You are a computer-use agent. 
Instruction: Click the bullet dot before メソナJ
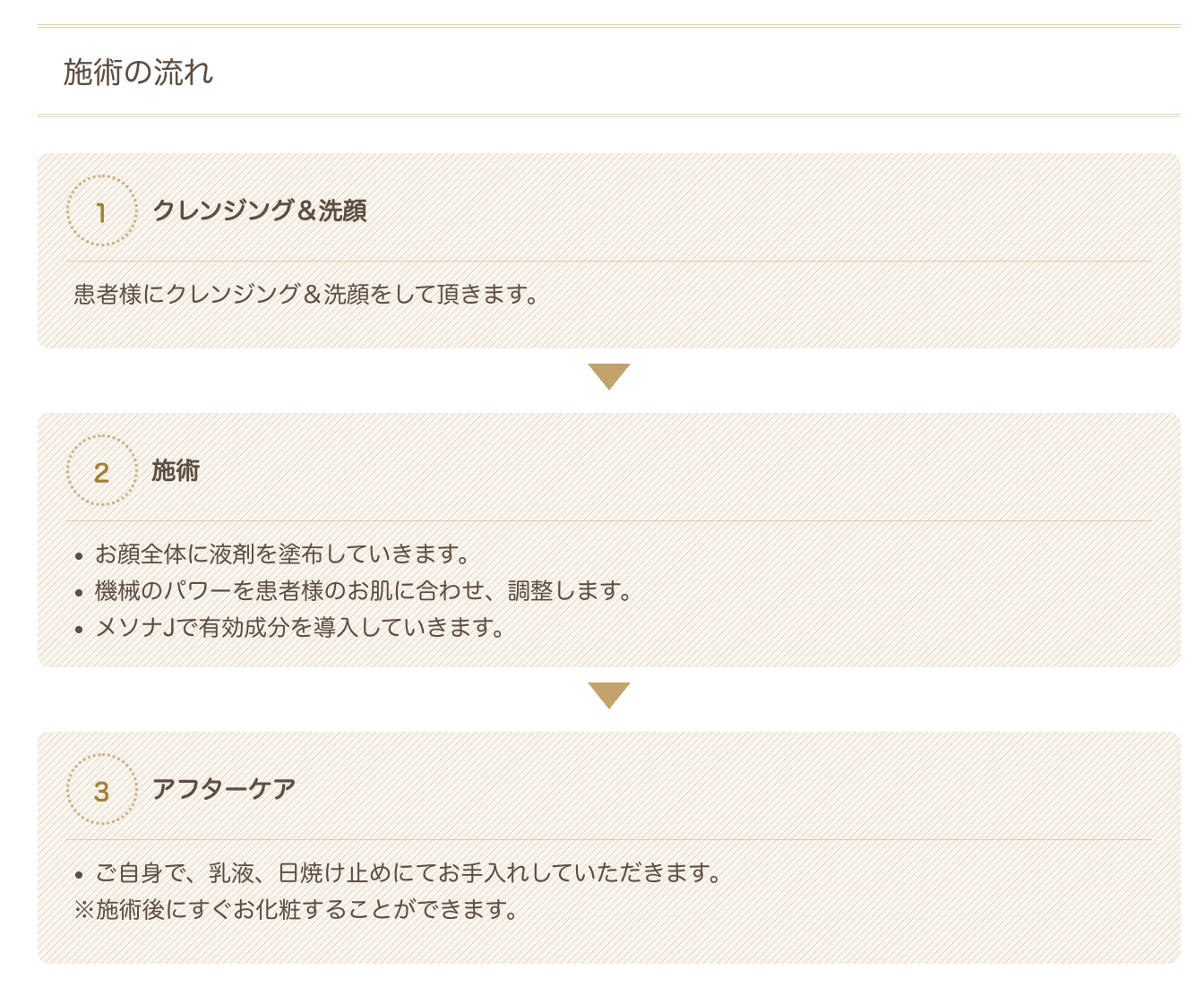[79, 630]
